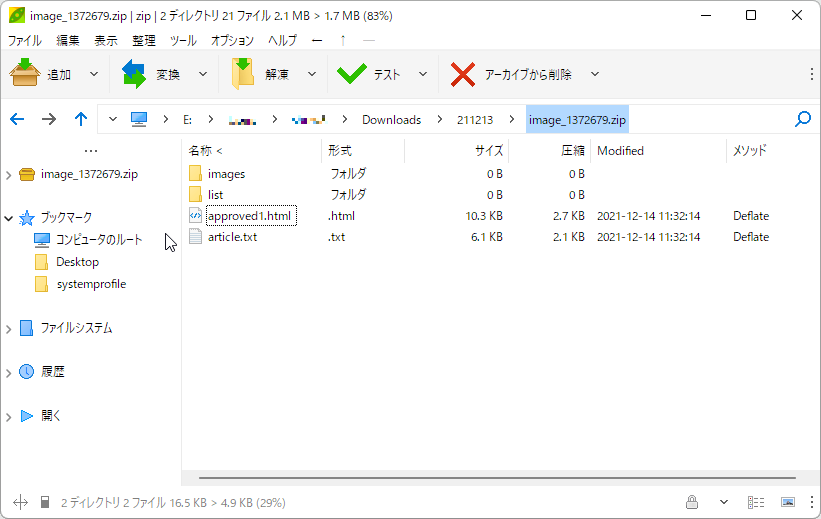821x519 pixels.
Task: Click Downloads in the breadcrumb path
Action: (392, 120)
